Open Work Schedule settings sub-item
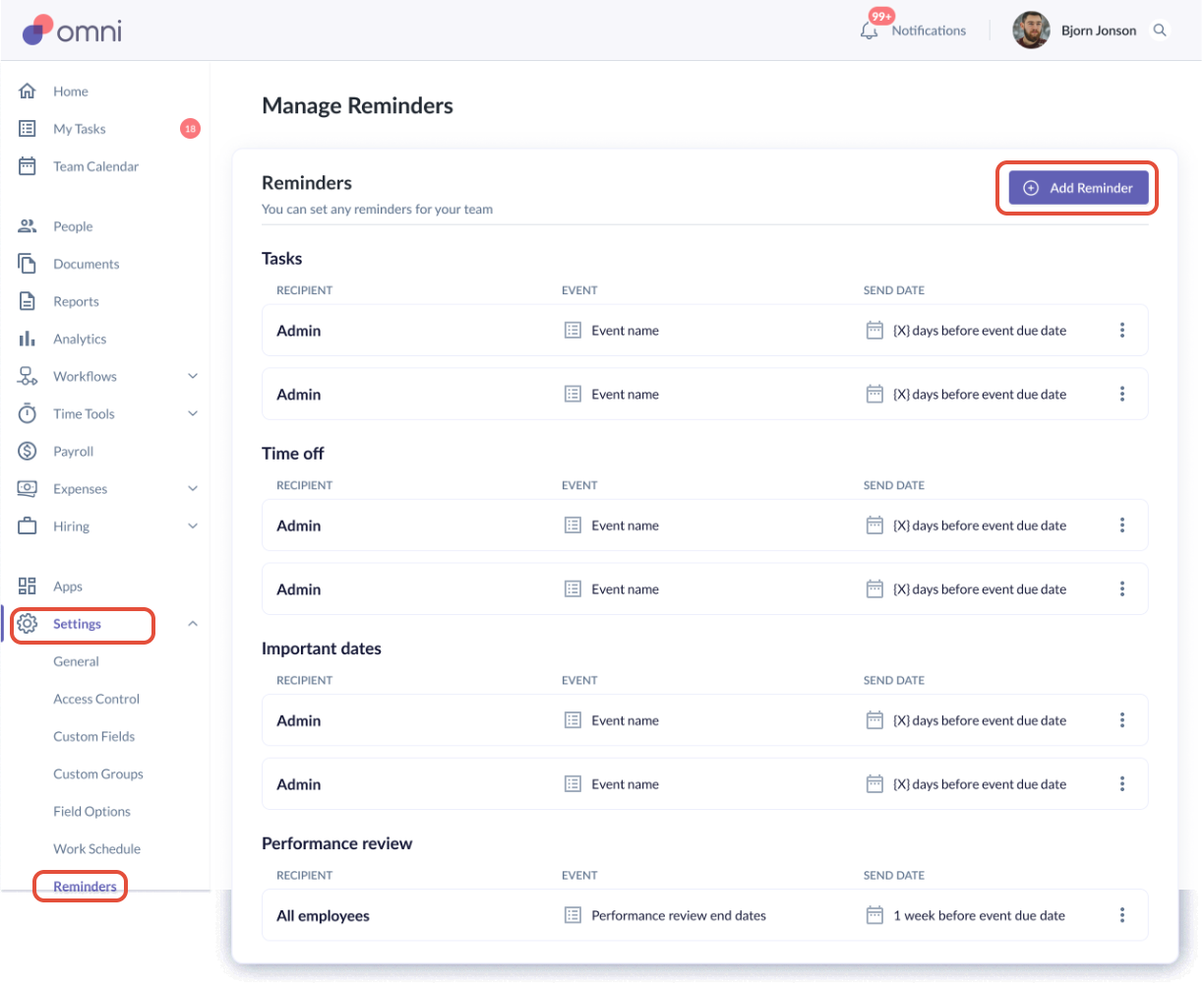The height and width of the screenshot is (989, 1204). click(97, 848)
